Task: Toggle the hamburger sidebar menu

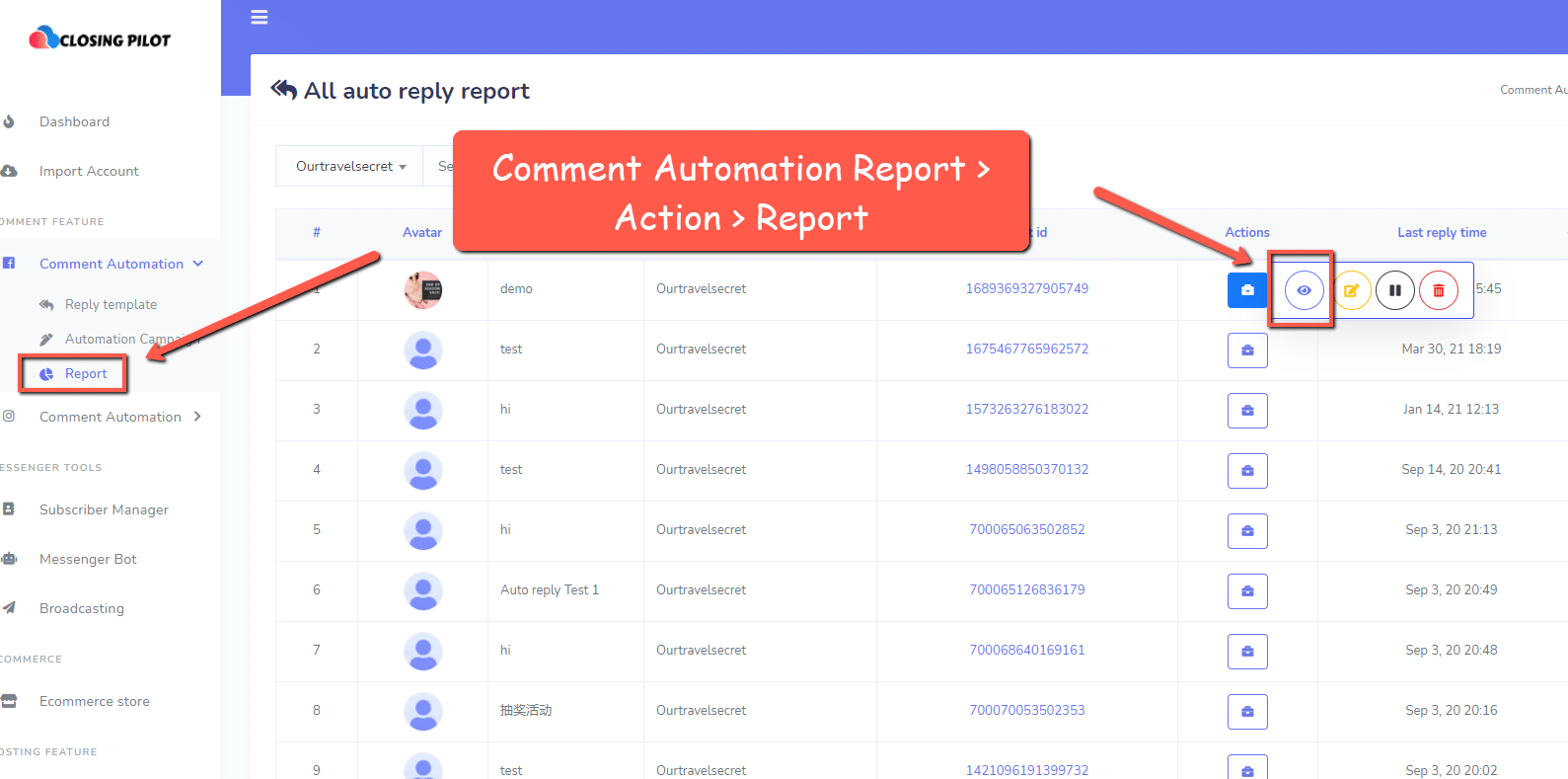Action: click(260, 17)
